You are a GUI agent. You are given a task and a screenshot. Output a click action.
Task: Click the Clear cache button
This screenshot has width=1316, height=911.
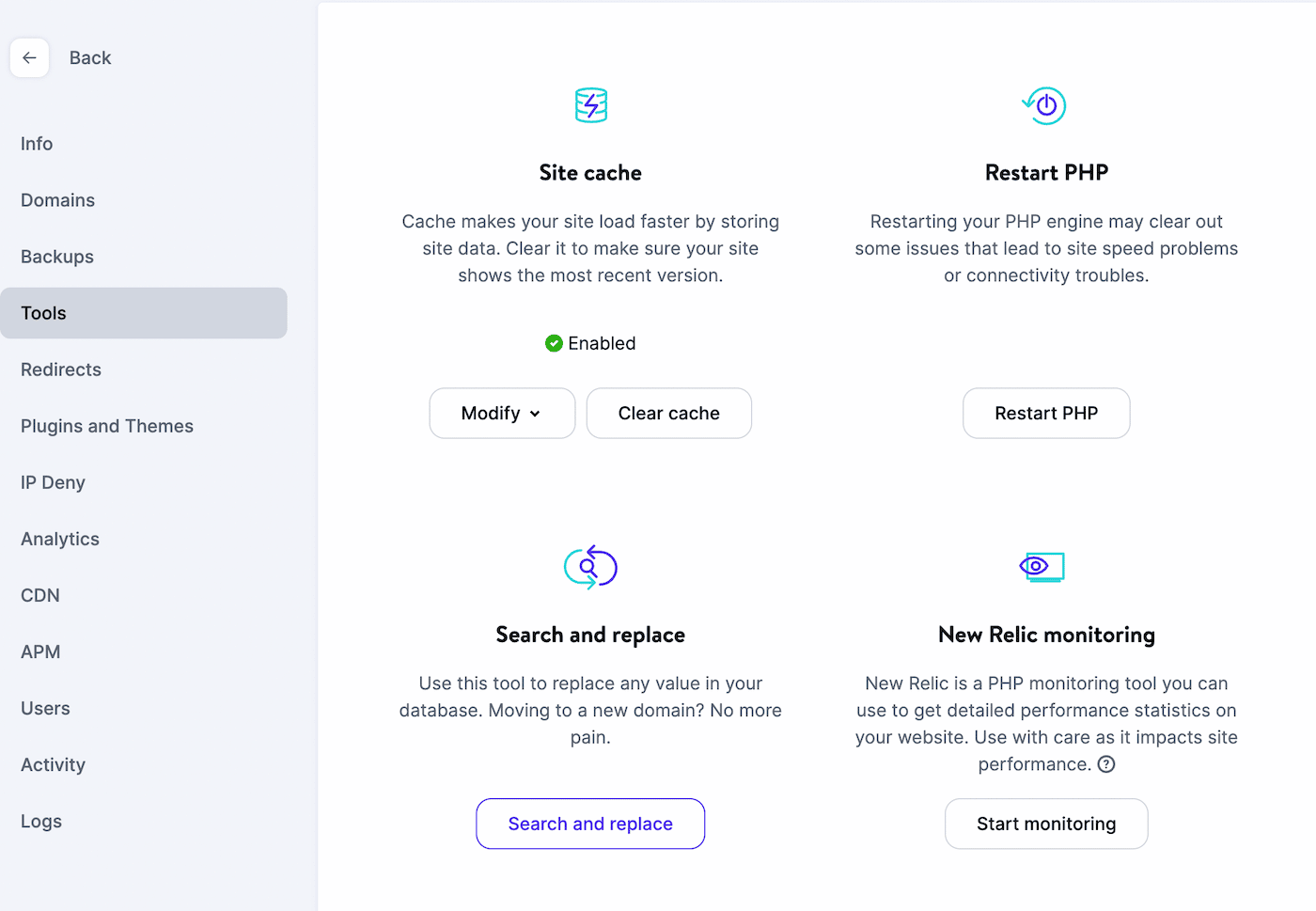(x=668, y=413)
